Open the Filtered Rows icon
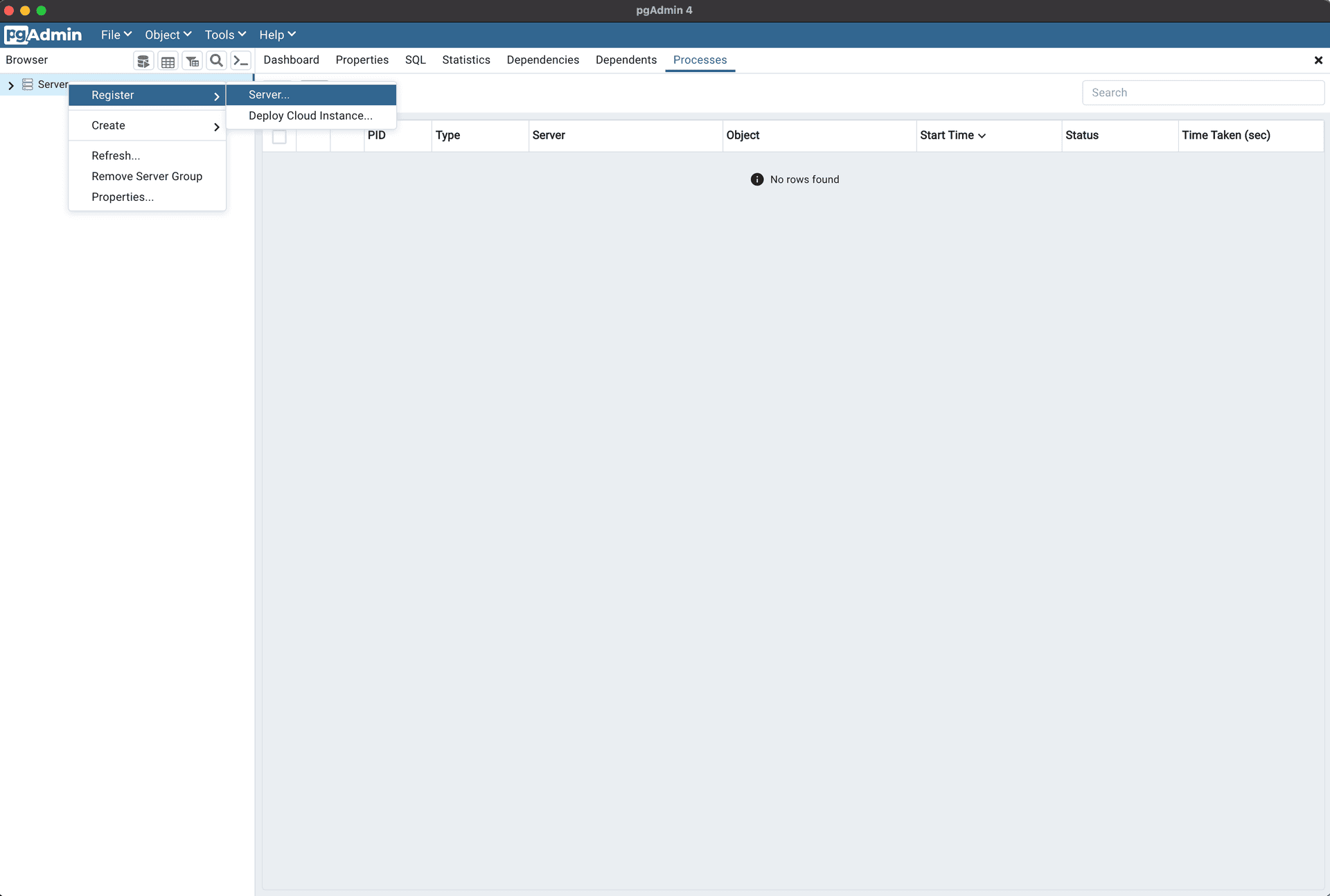1330x896 pixels. [192, 61]
